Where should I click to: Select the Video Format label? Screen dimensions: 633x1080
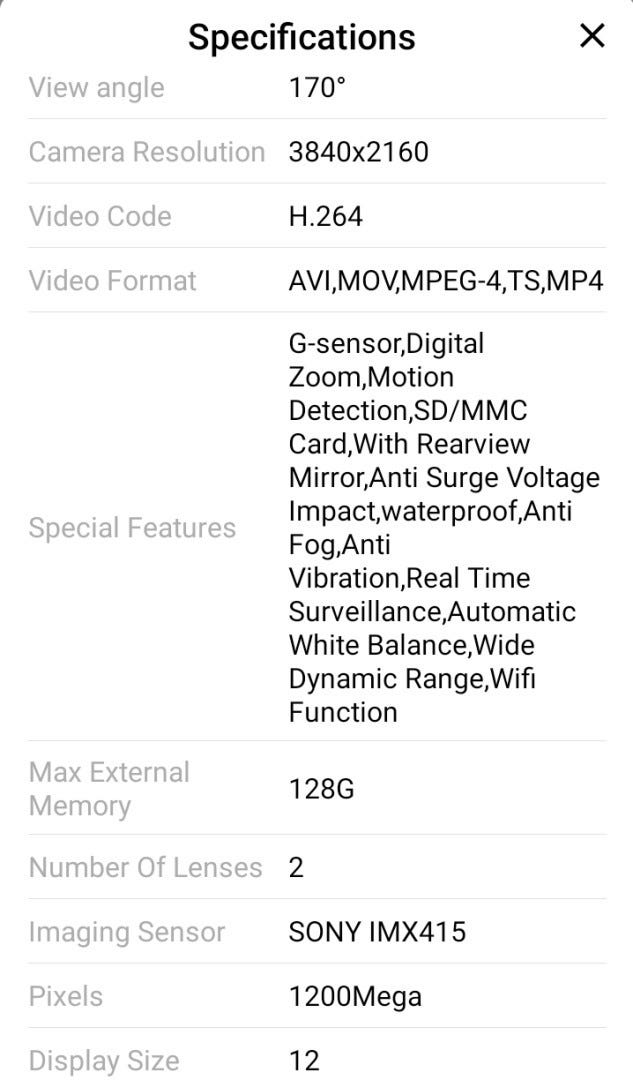[x=113, y=280]
